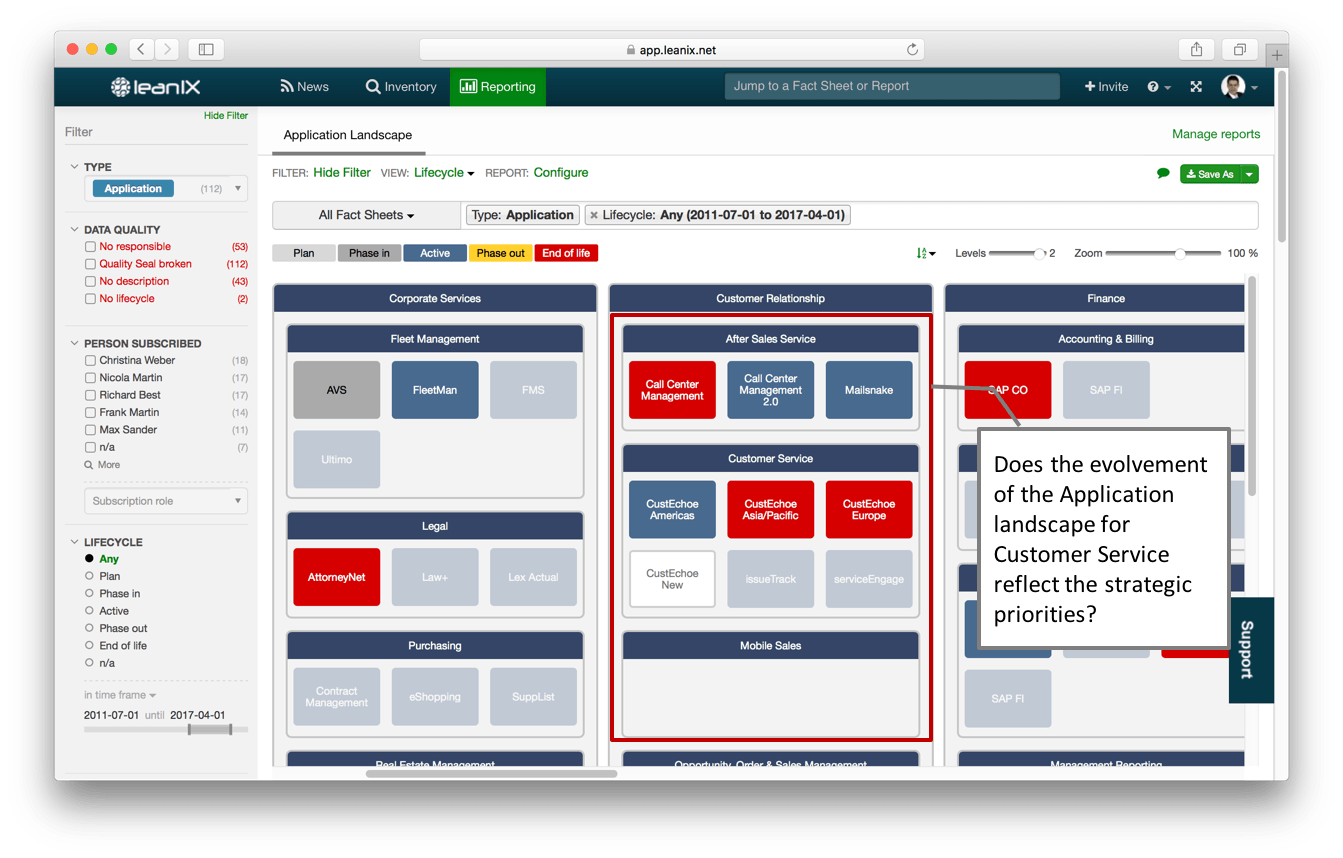
Task: Click the 'Jump to a Fact Sheet' search field
Action: (890, 86)
